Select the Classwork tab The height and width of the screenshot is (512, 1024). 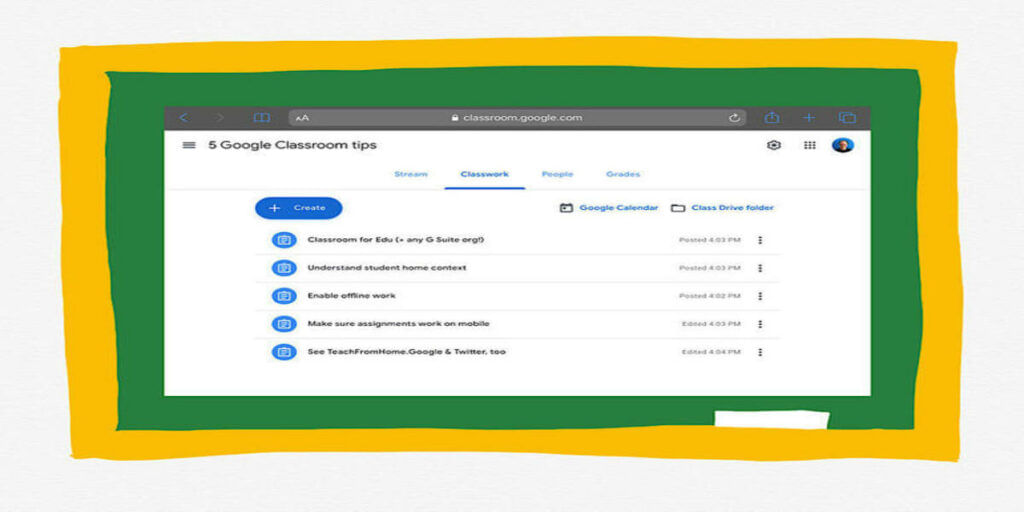(x=485, y=174)
